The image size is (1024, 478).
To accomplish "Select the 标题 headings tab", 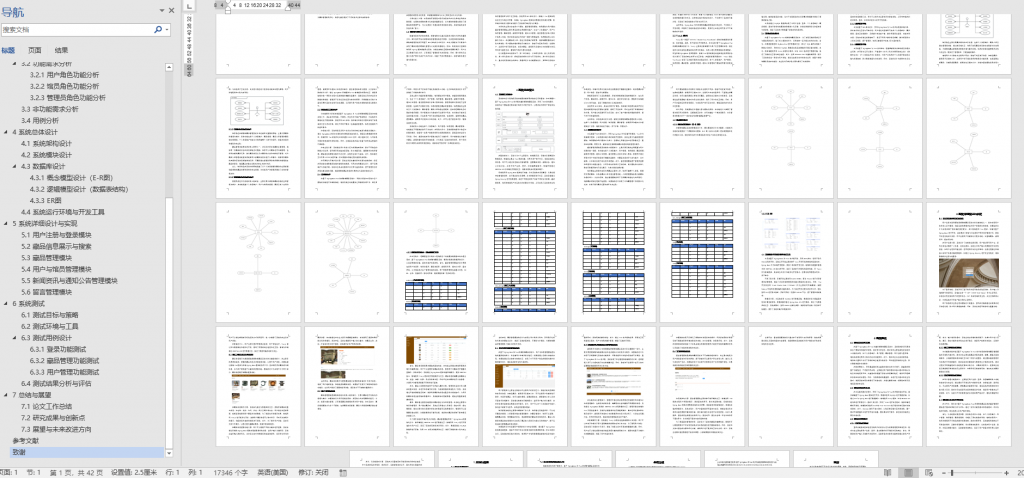I will coord(8,50).
